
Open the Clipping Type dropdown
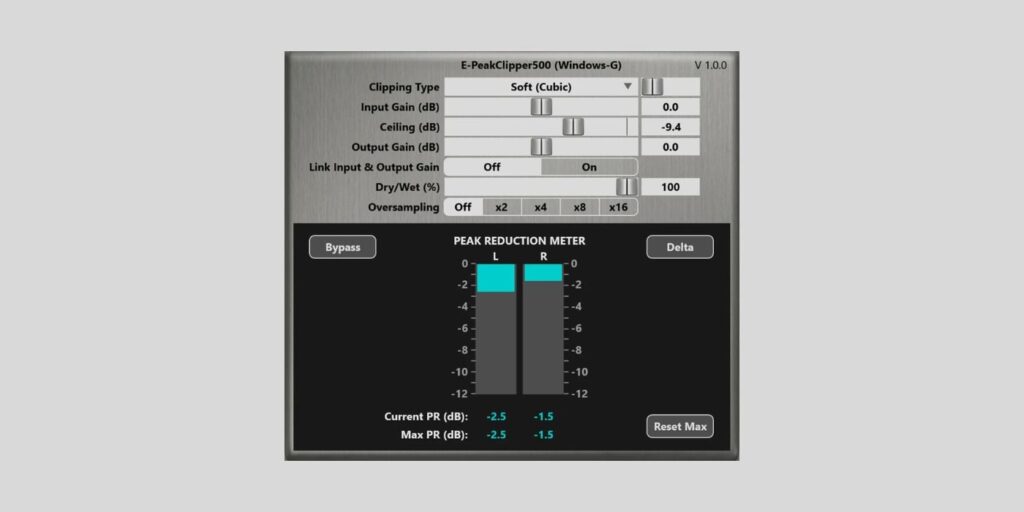tap(541, 87)
